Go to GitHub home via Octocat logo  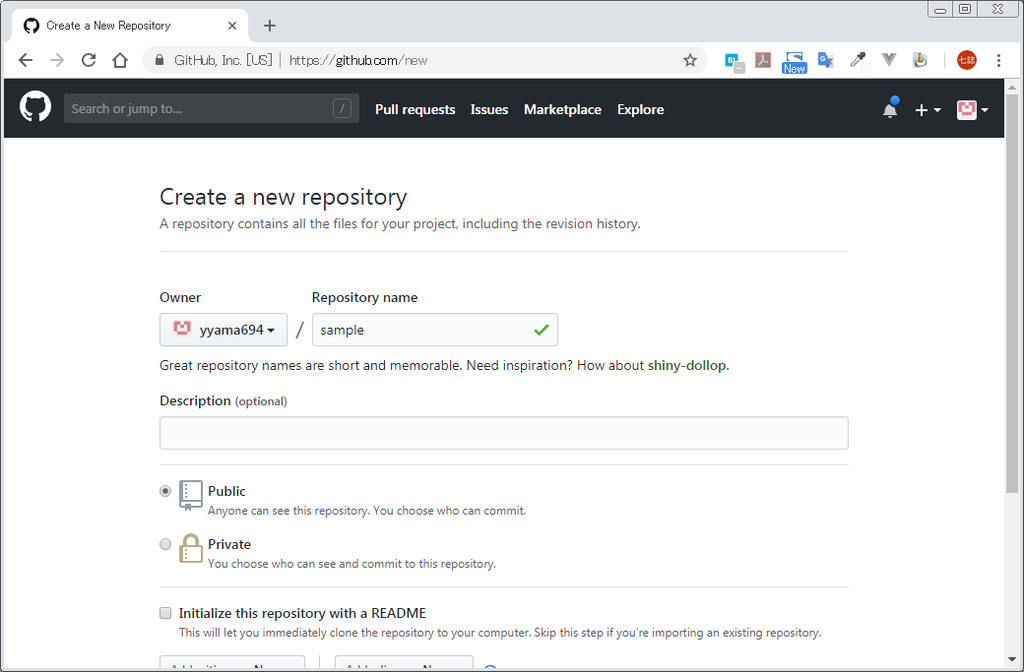pos(35,106)
